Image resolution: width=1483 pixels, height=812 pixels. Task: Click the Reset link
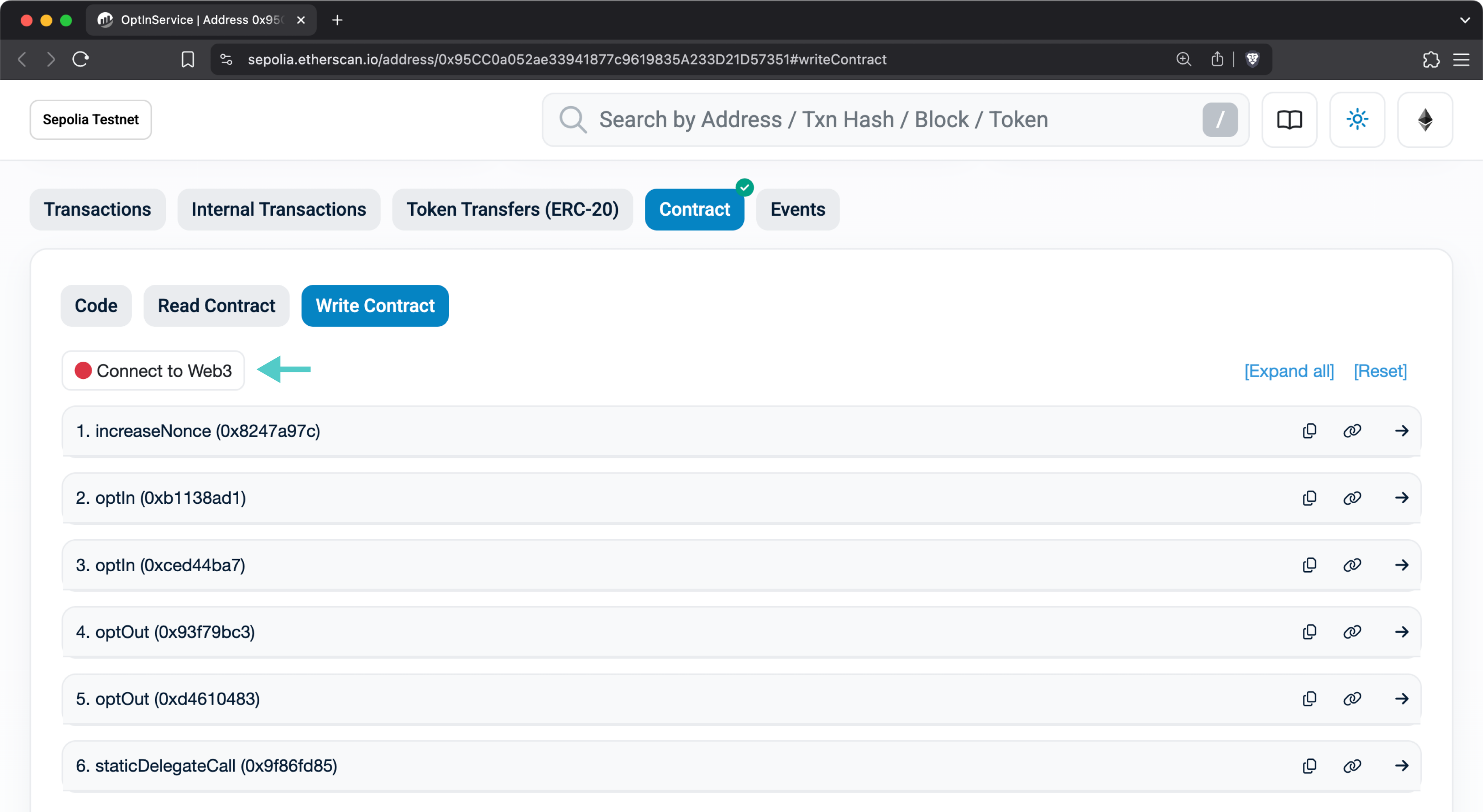pos(1380,371)
